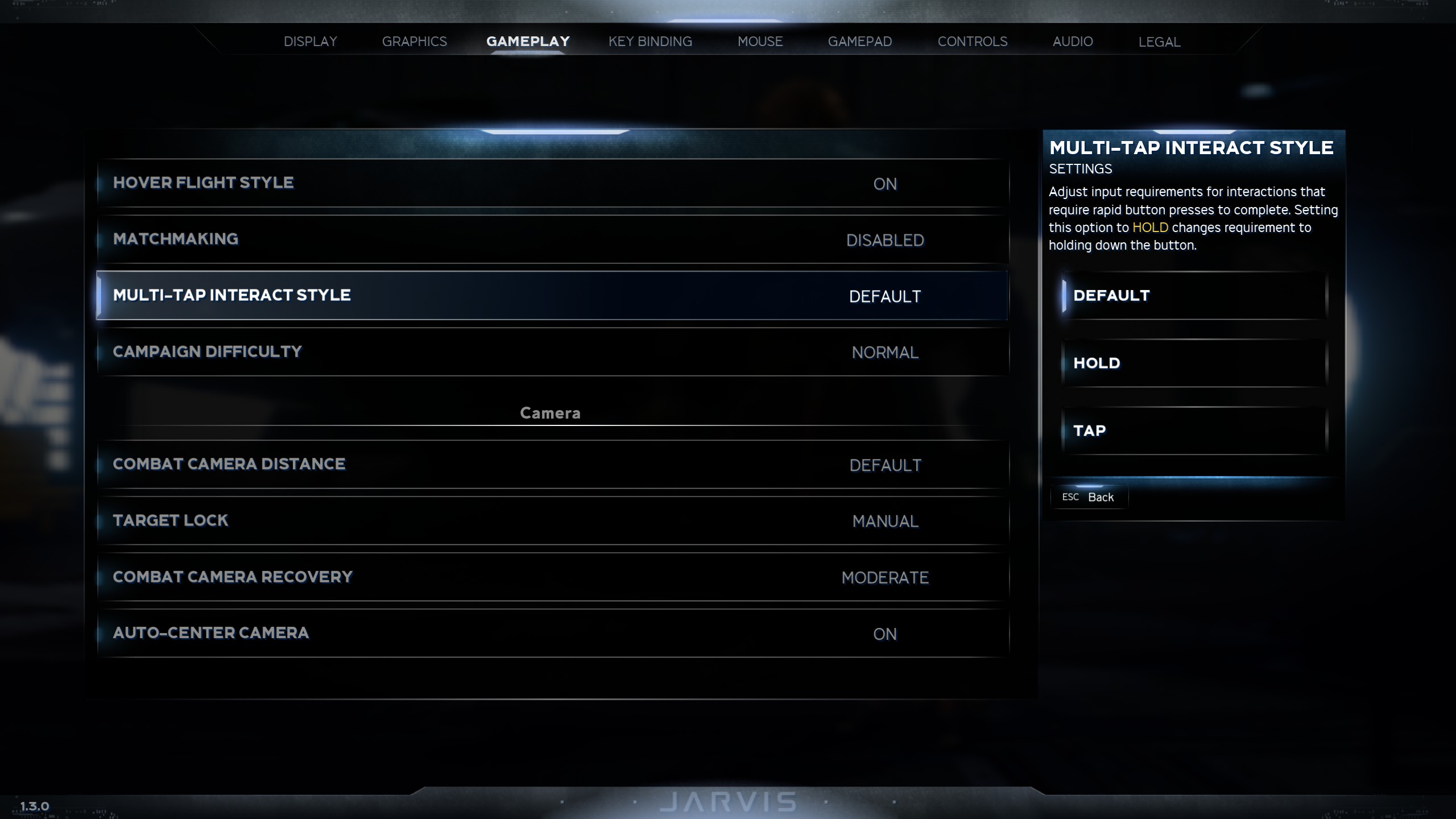
Task: Open the Target Lock options
Action: (x=552, y=521)
